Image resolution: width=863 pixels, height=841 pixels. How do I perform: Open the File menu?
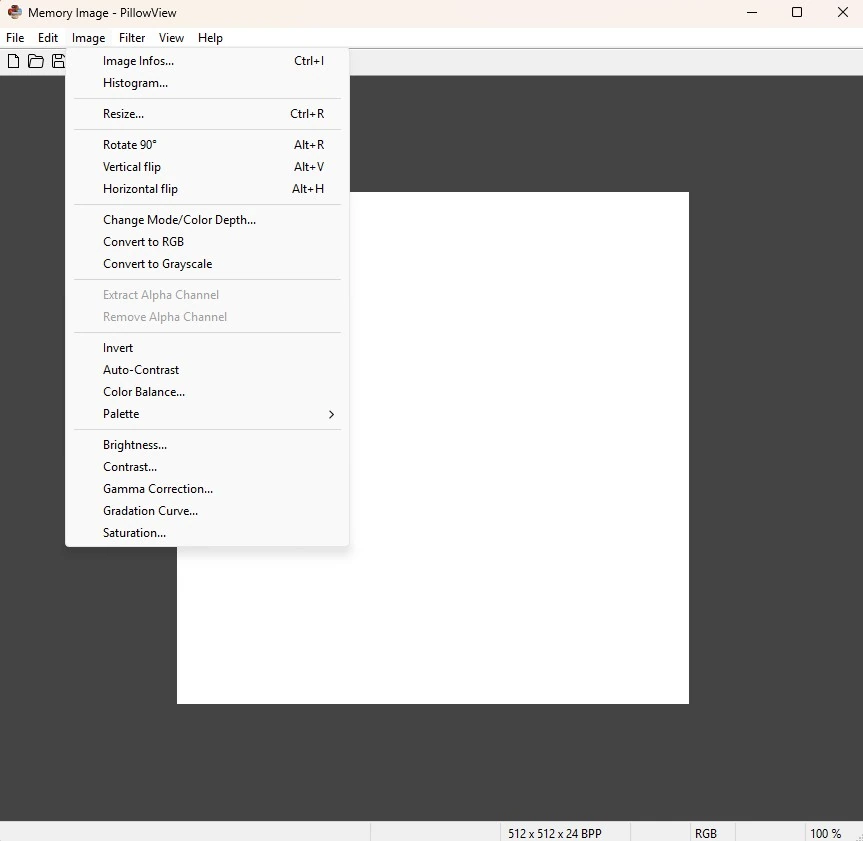(x=15, y=38)
